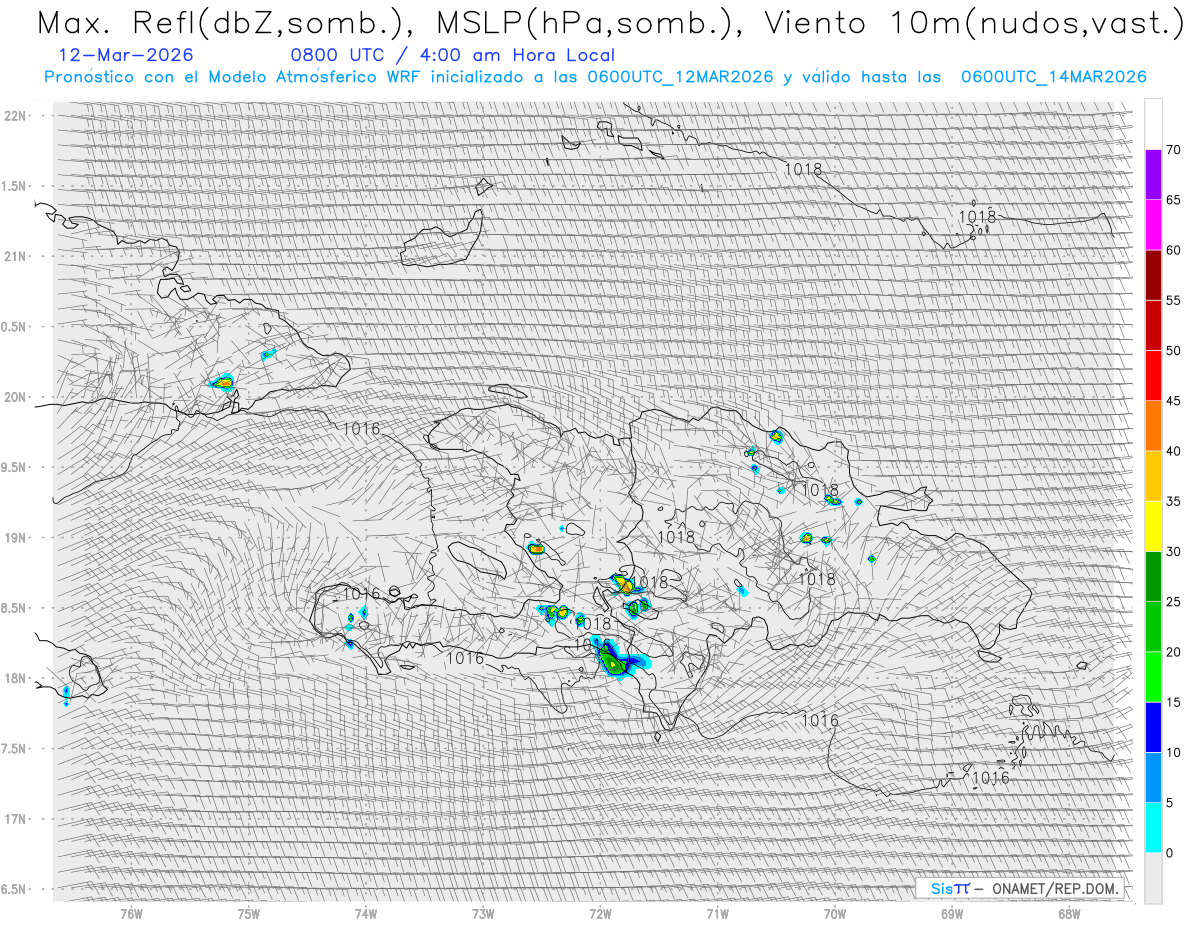
Task: Click the '73W' longitude label
Action: [483, 913]
